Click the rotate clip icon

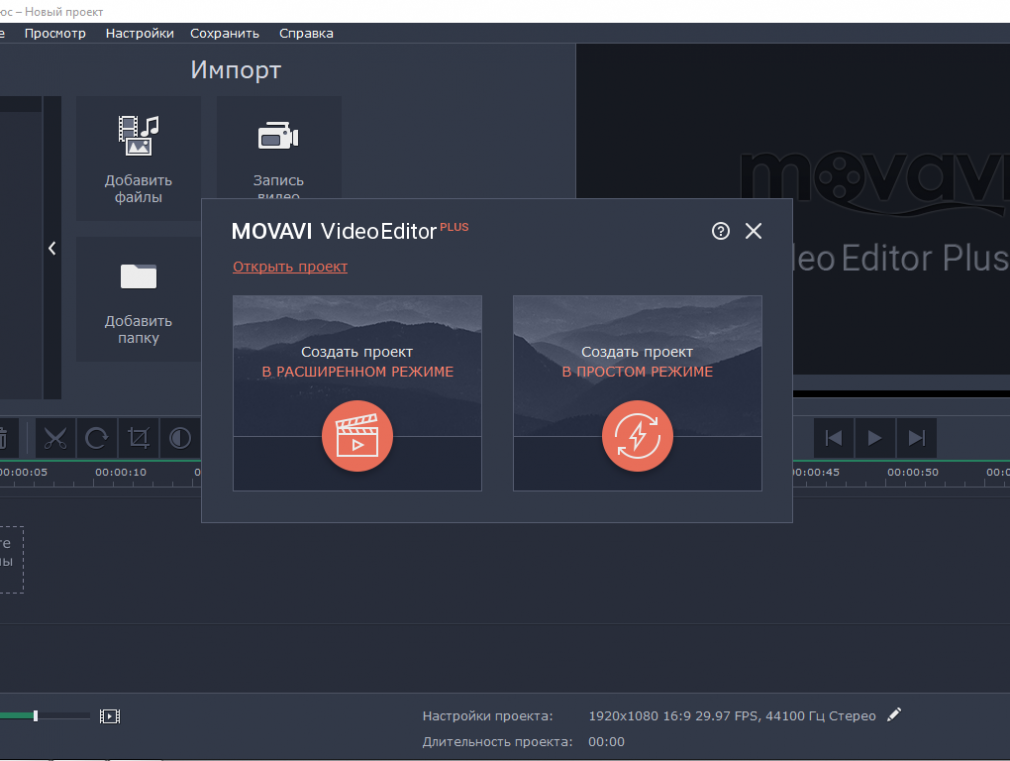click(x=97, y=438)
